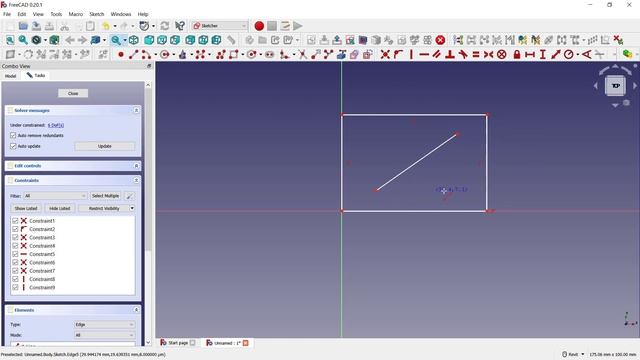The width and height of the screenshot is (640, 360).
Task: Apply the Equal constraint
Action: tap(476, 54)
